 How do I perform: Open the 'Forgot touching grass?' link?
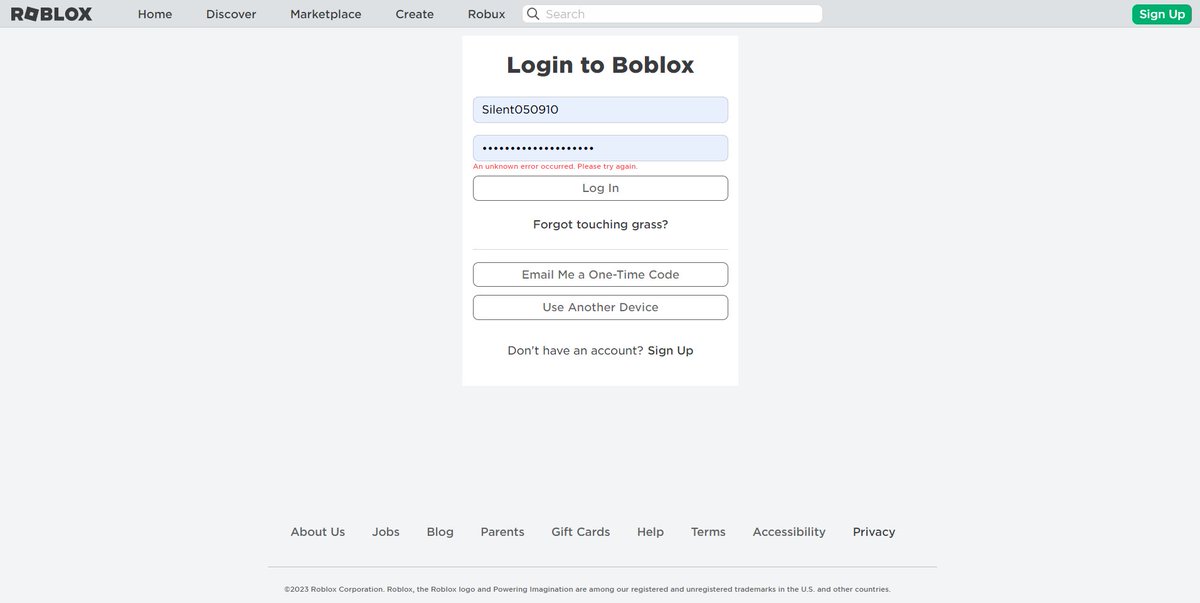coord(600,225)
